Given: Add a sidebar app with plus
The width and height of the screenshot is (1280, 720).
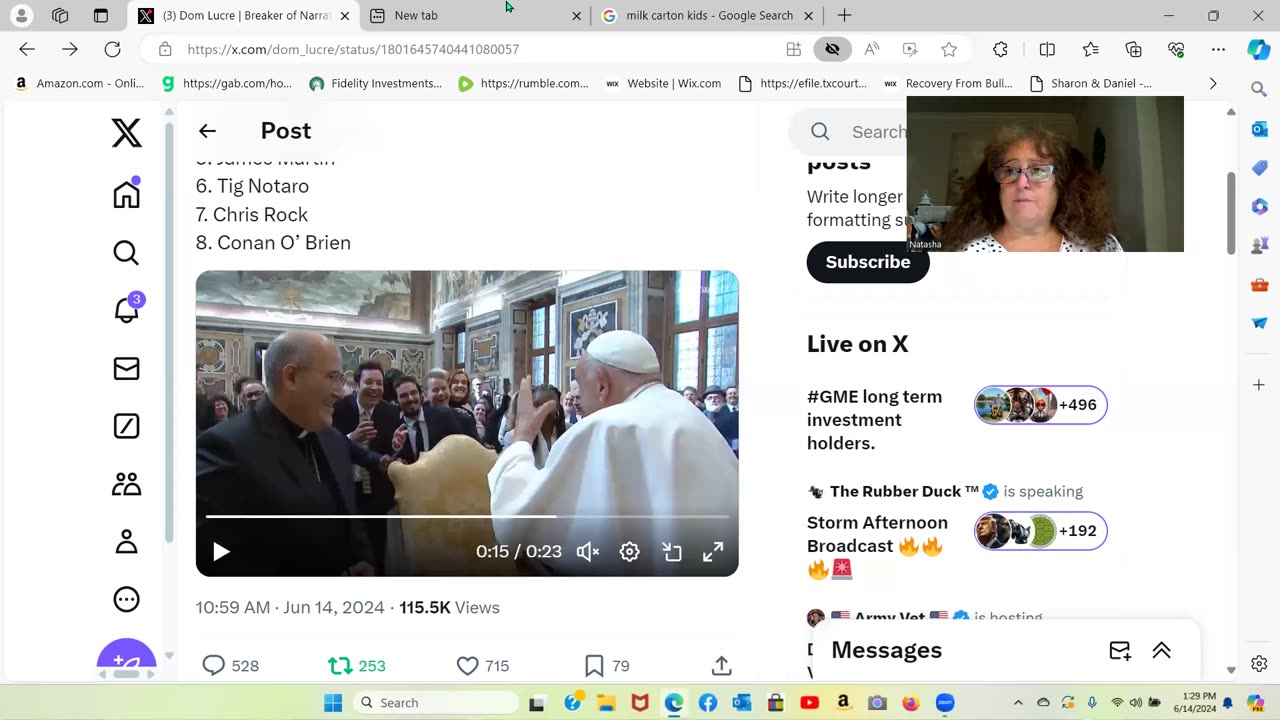Looking at the screenshot, I should [x=1259, y=385].
